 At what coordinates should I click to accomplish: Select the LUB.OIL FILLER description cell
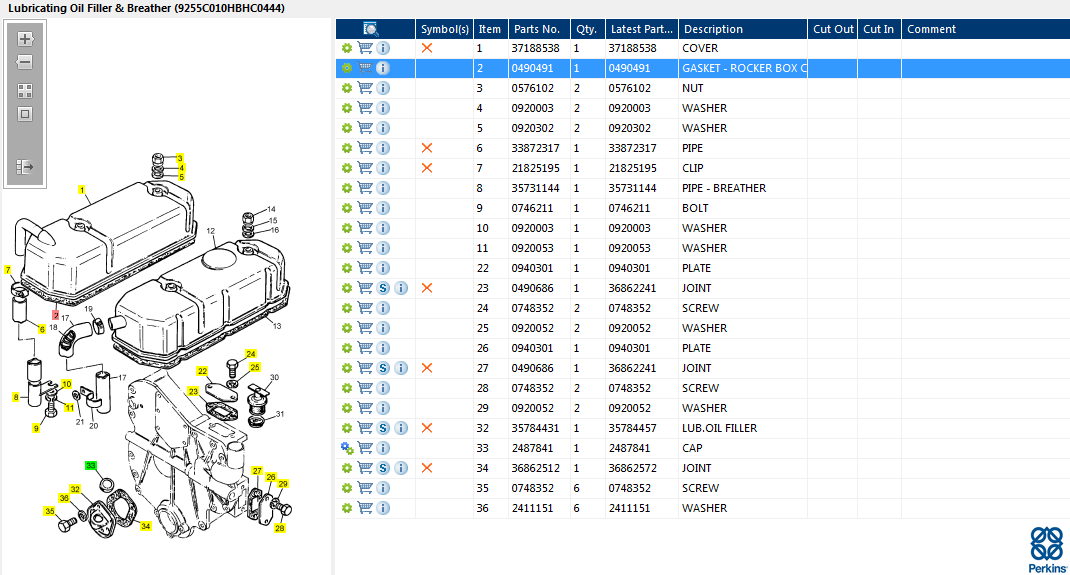pyautogui.click(x=742, y=428)
